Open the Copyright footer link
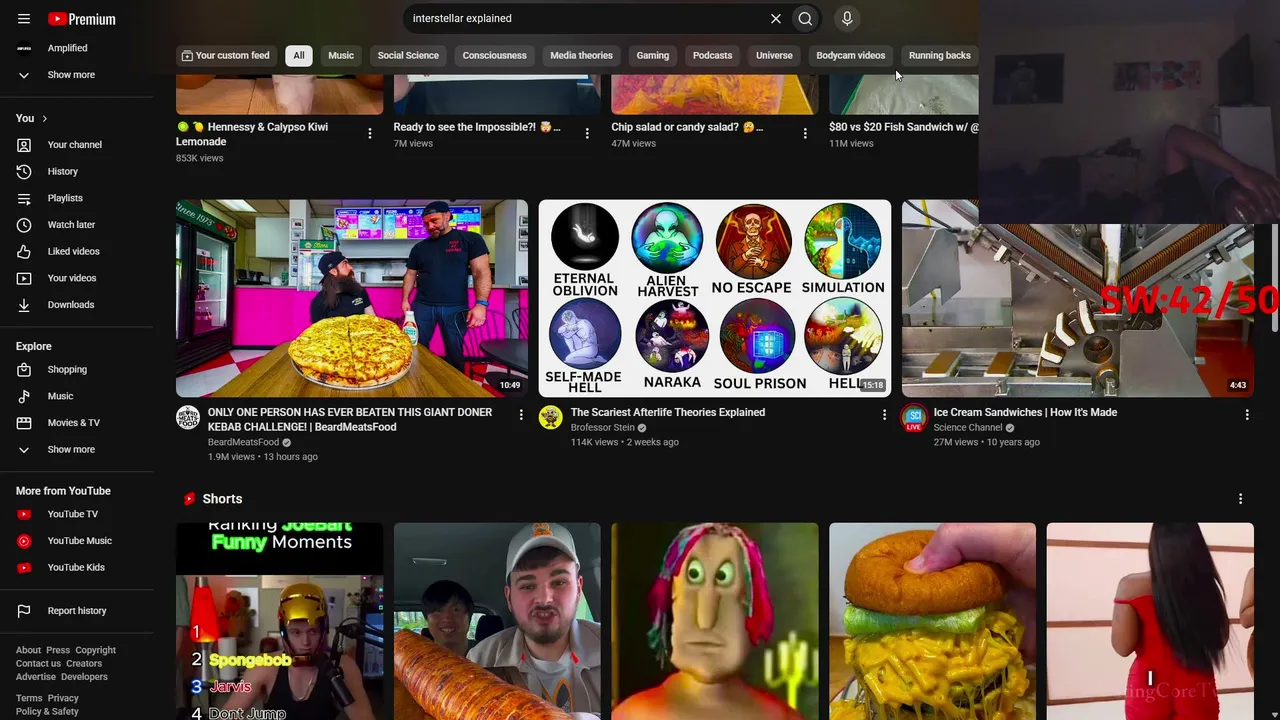This screenshot has width=1280, height=720. [96, 650]
